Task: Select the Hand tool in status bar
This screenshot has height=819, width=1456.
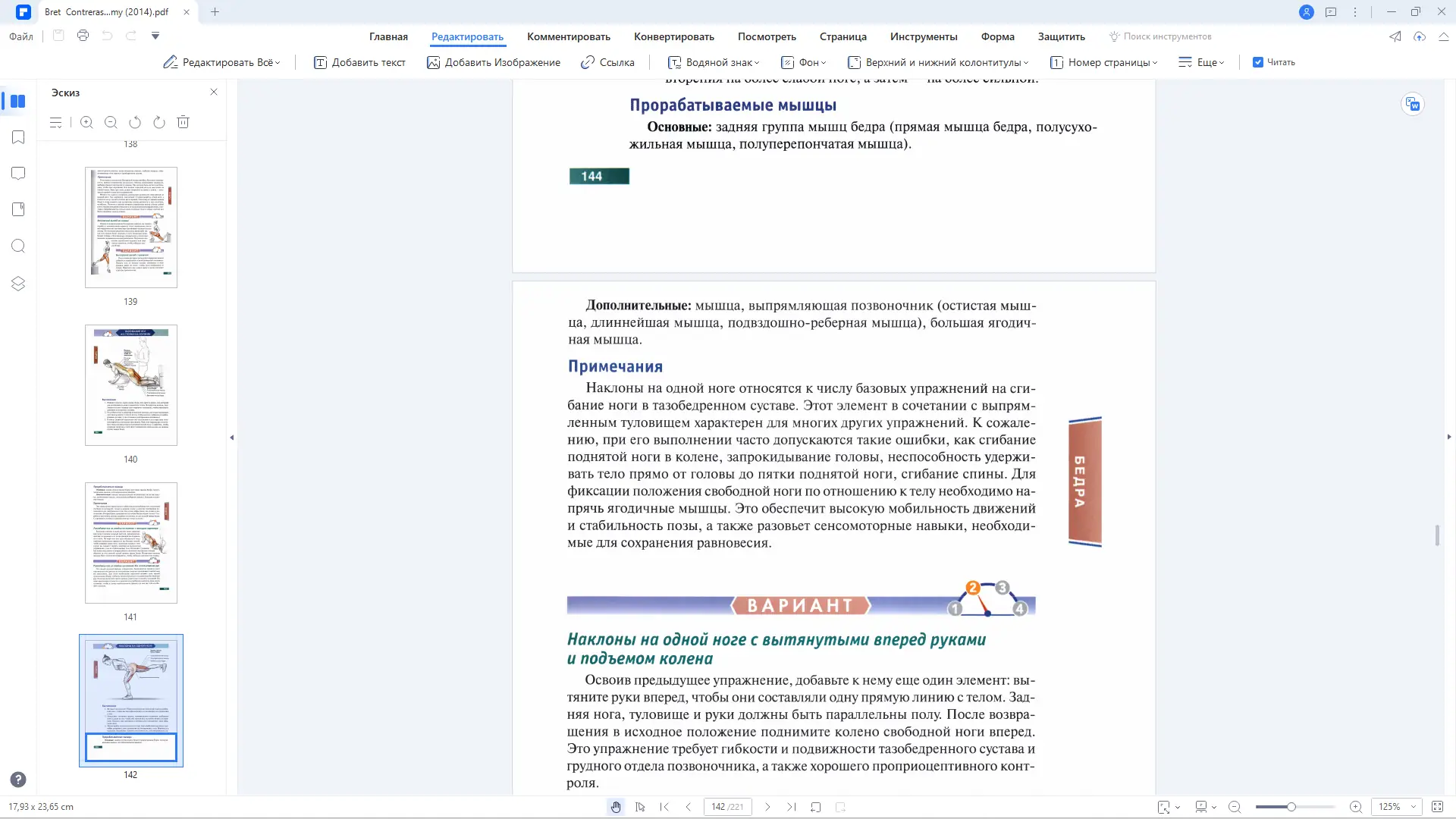Action: (x=616, y=807)
